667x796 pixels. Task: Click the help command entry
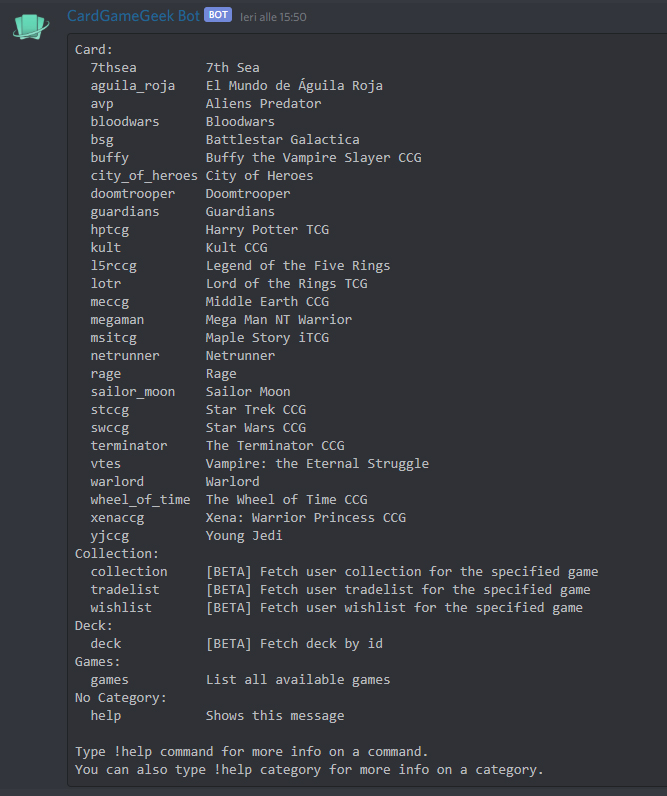click(x=106, y=716)
